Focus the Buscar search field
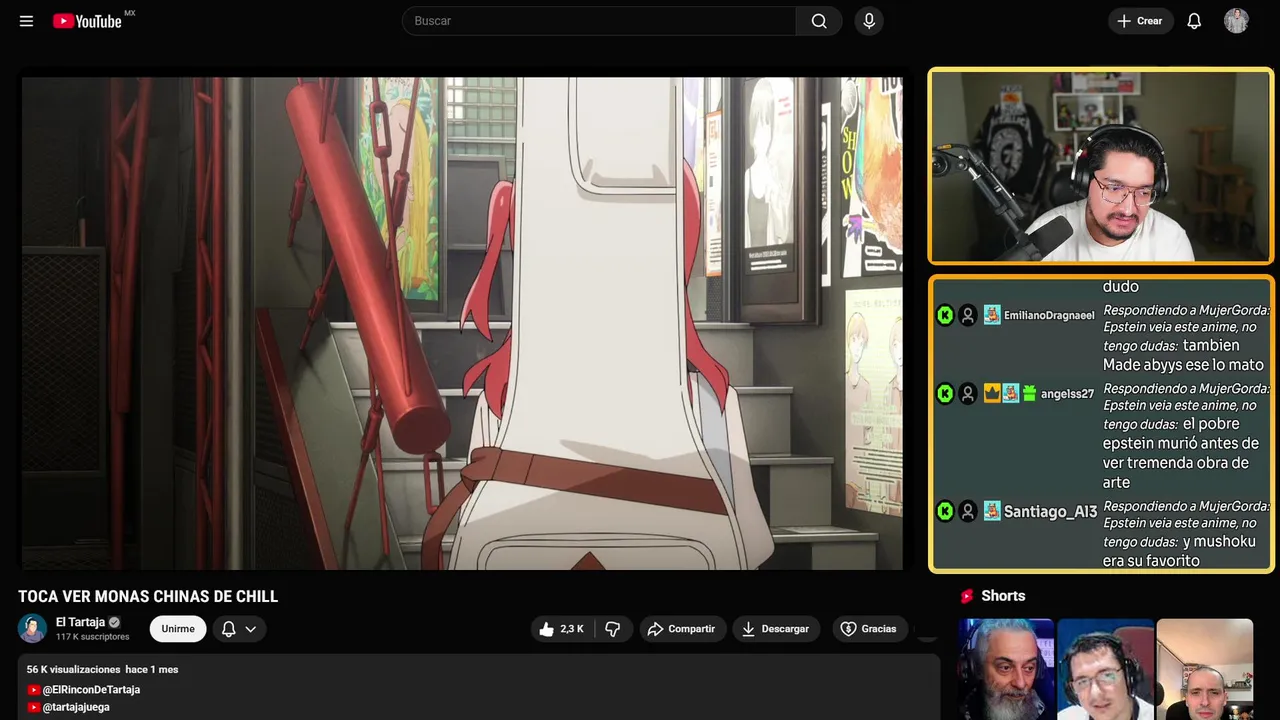Screen dimensions: 1280x720 tap(599, 21)
